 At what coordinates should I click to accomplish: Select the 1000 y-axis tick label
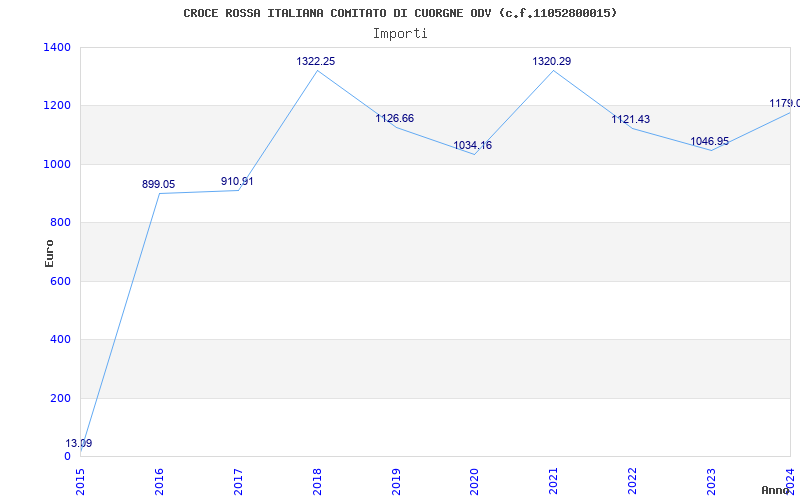point(58,164)
